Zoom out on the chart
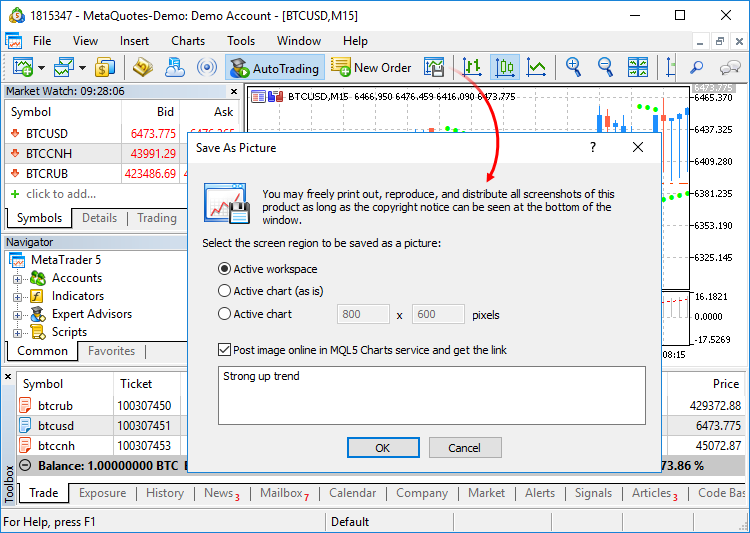This screenshot has height=533, width=750. [606, 68]
